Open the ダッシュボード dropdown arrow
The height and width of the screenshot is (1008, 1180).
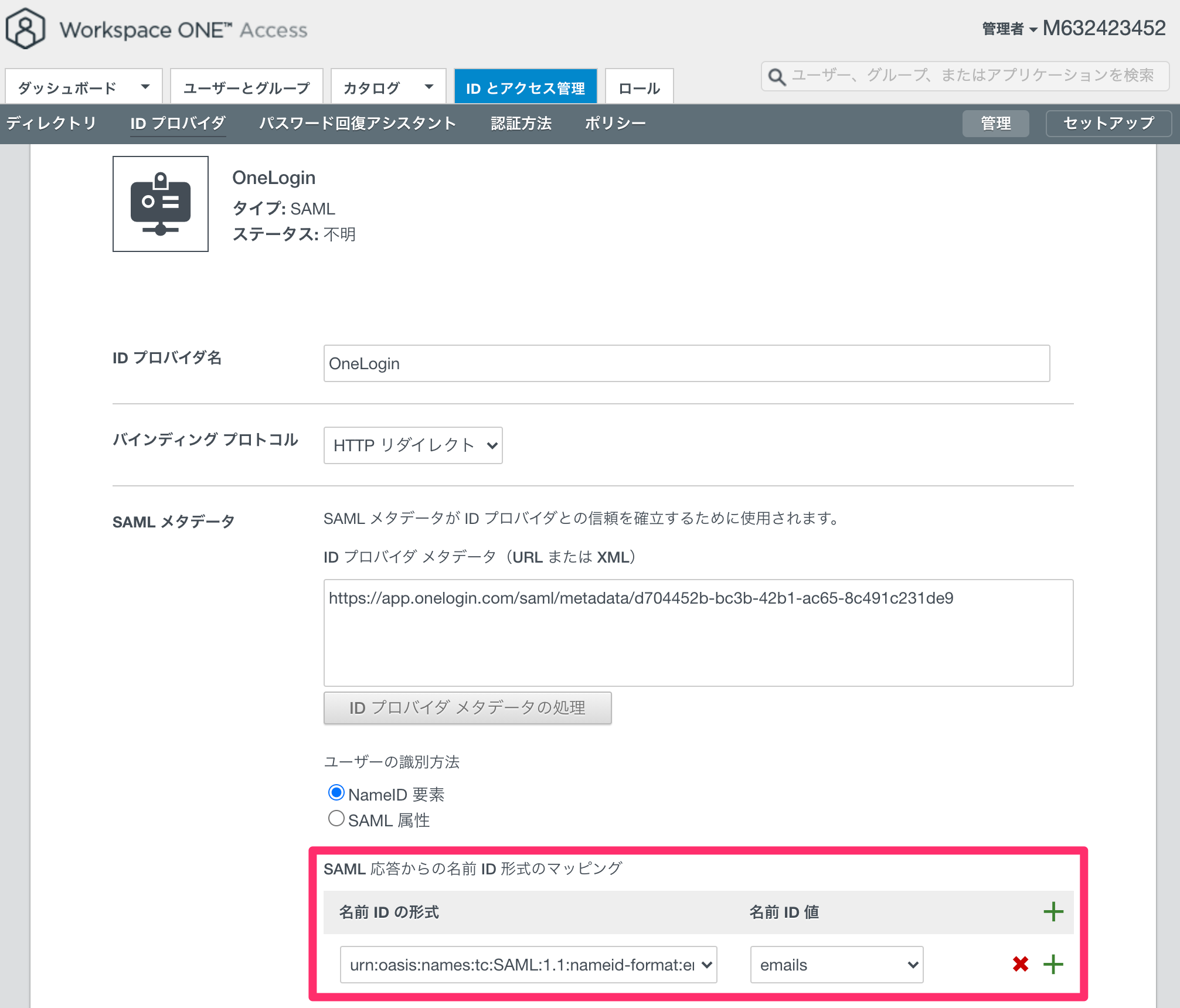click(145, 87)
